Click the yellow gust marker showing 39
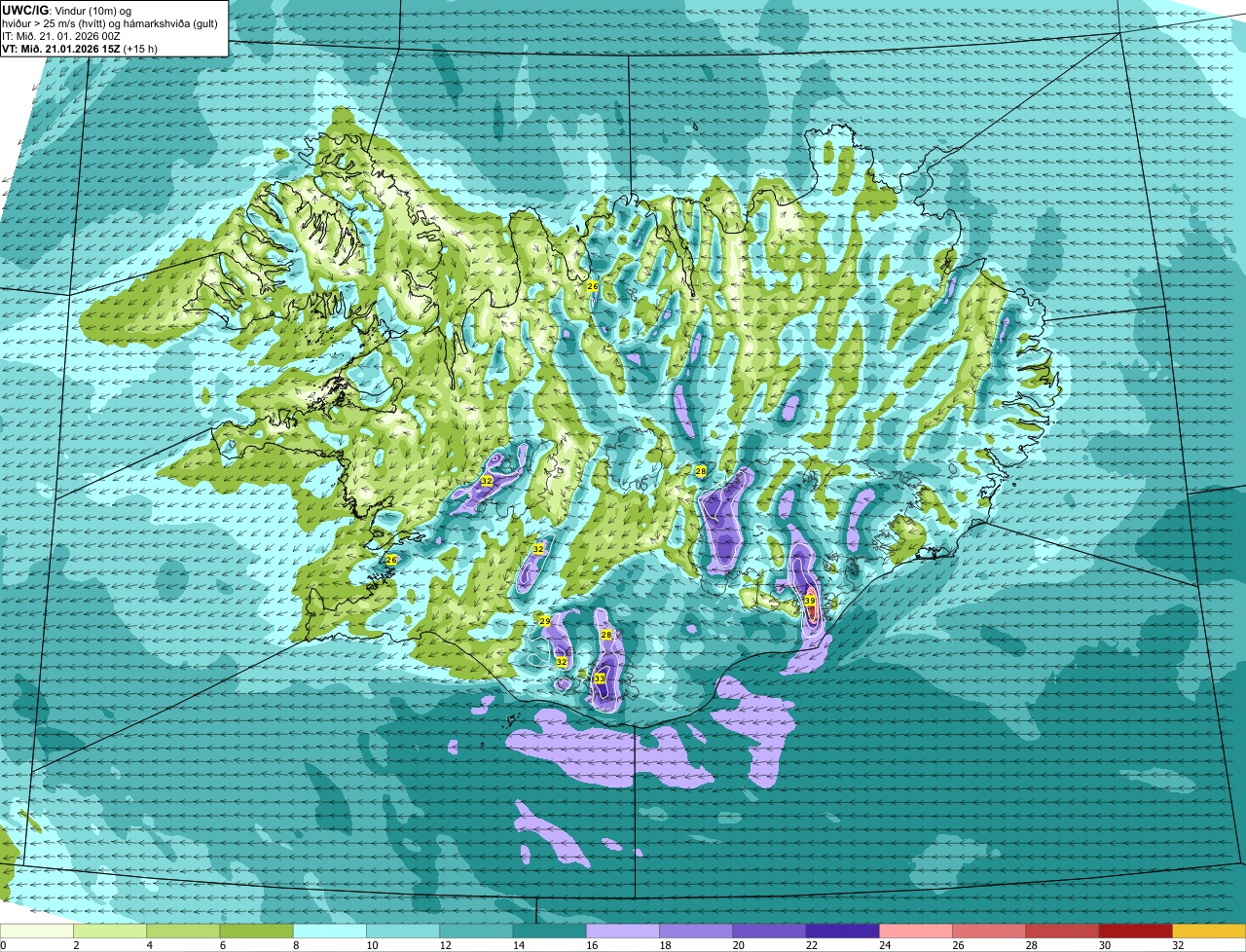The image size is (1246, 952). pos(810,602)
